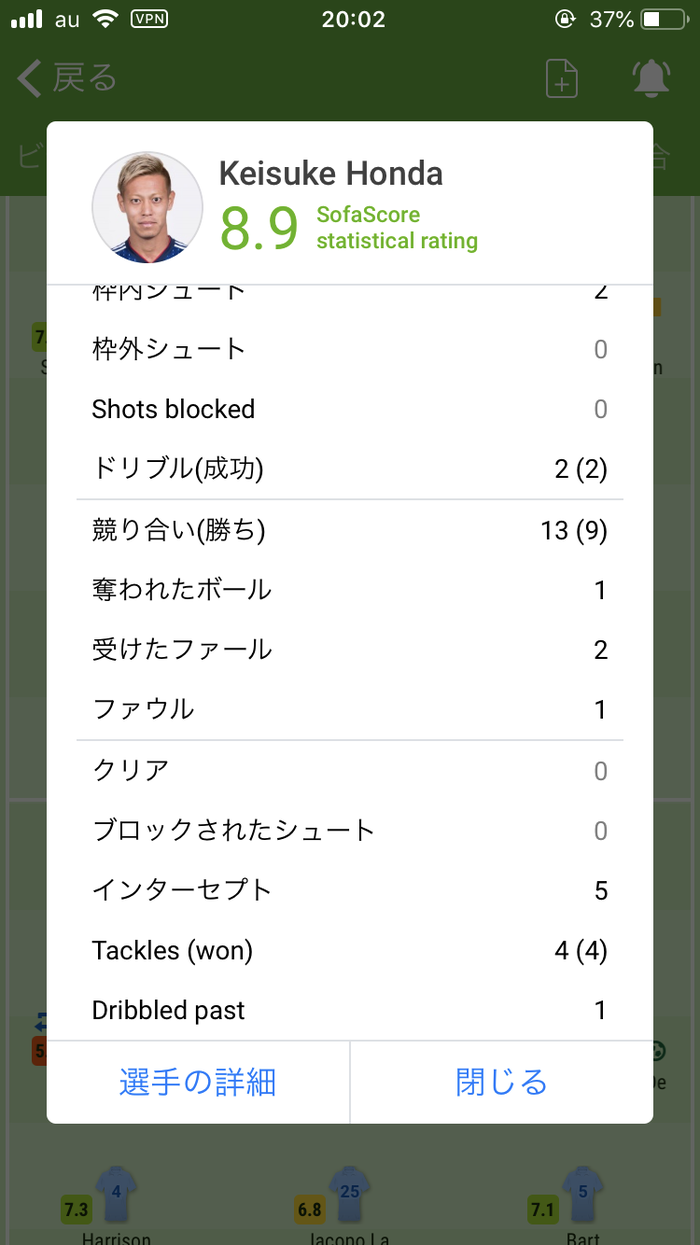Tap the 7.1 rating badge
The image size is (700, 1245).
(x=543, y=1210)
